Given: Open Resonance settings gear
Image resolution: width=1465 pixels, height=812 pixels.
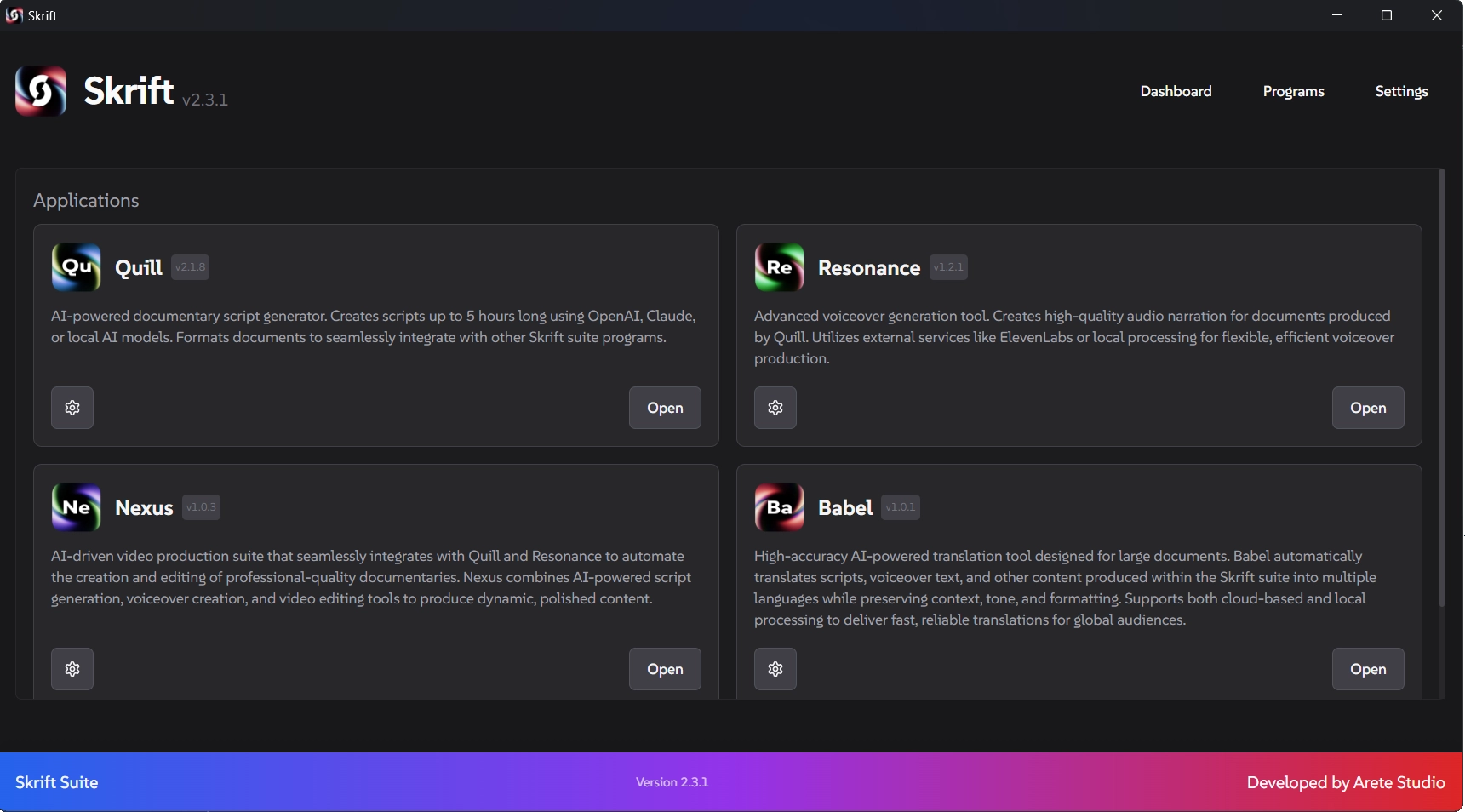Looking at the screenshot, I should pyautogui.click(x=775, y=408).
